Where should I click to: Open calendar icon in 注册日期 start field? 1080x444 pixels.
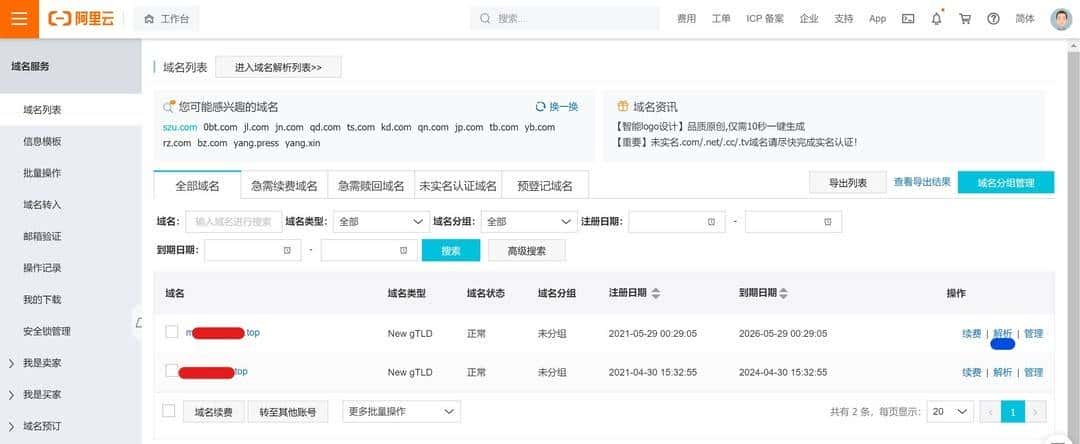pyautogui.click(x=711, y=222)
